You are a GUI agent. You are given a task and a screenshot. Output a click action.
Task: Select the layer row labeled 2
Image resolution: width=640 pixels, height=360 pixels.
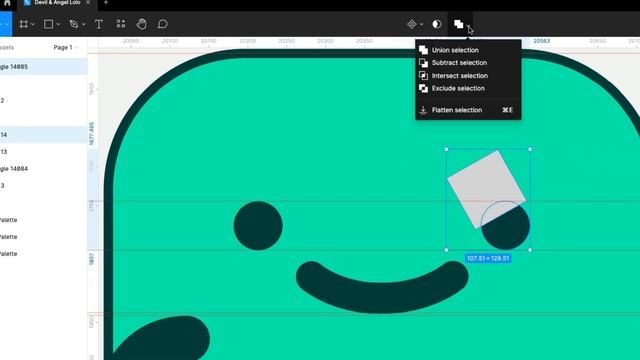tap(43, 100)
